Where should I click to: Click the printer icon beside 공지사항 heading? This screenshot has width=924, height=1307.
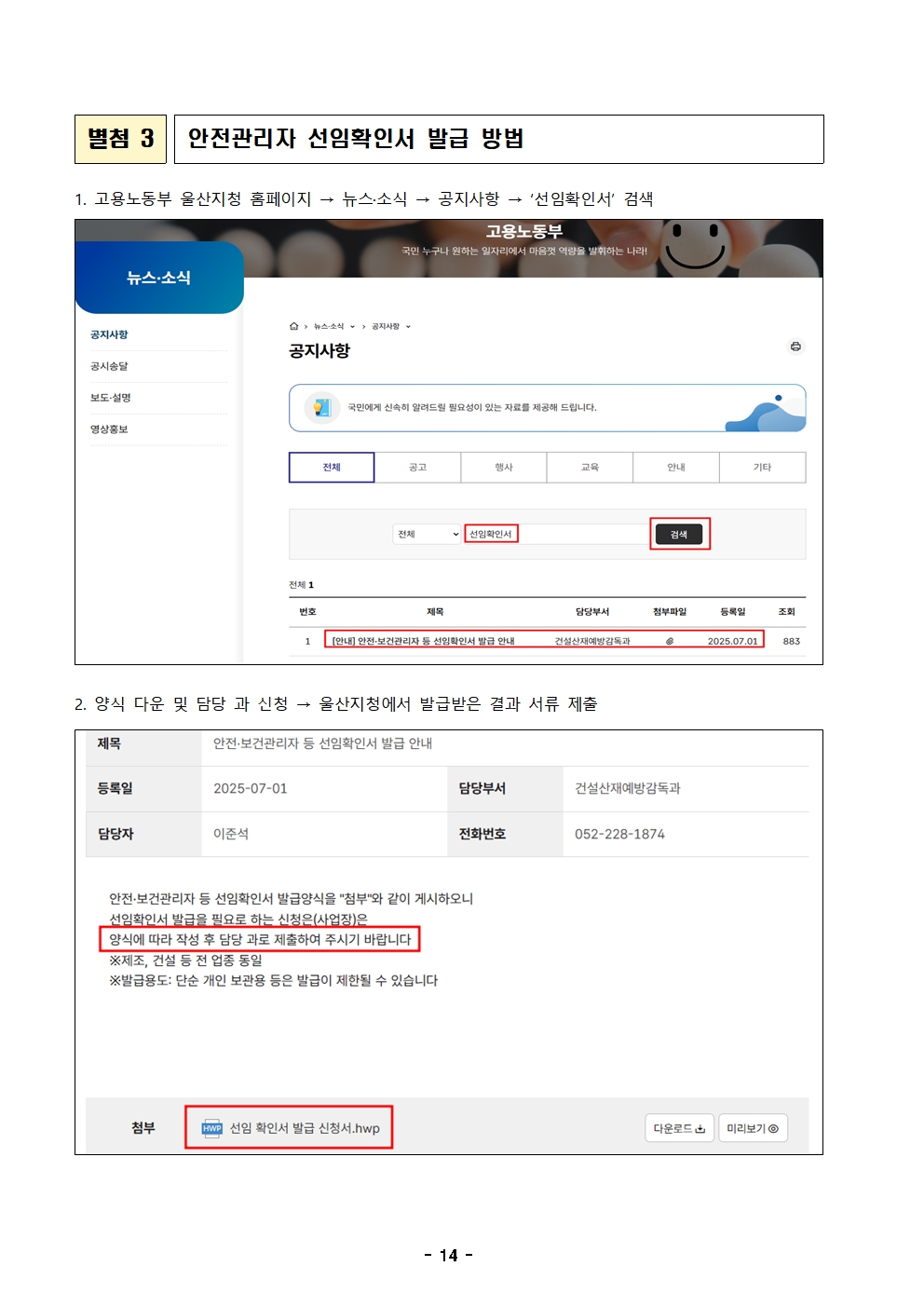click(x=795, y=347)
